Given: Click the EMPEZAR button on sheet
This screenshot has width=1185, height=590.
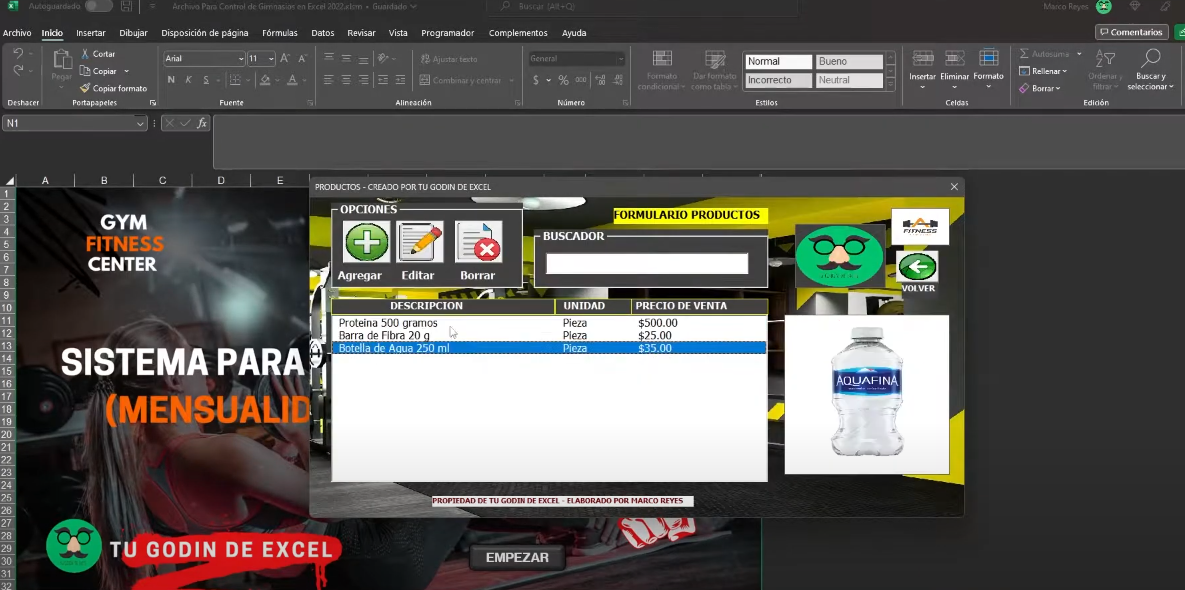Looking at the screenshot, I should (x=517, y=558).
